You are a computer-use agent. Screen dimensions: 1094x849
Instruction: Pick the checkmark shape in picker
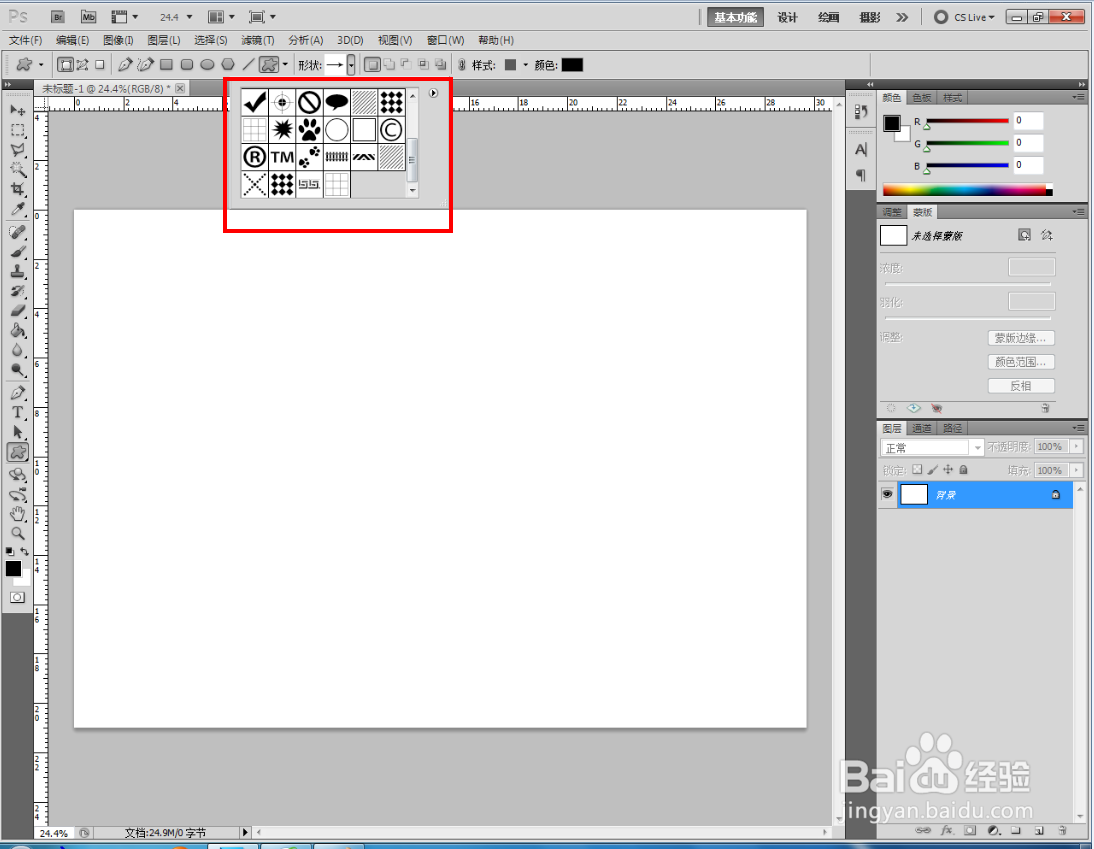pyautogui.click(x=255, y=103)
